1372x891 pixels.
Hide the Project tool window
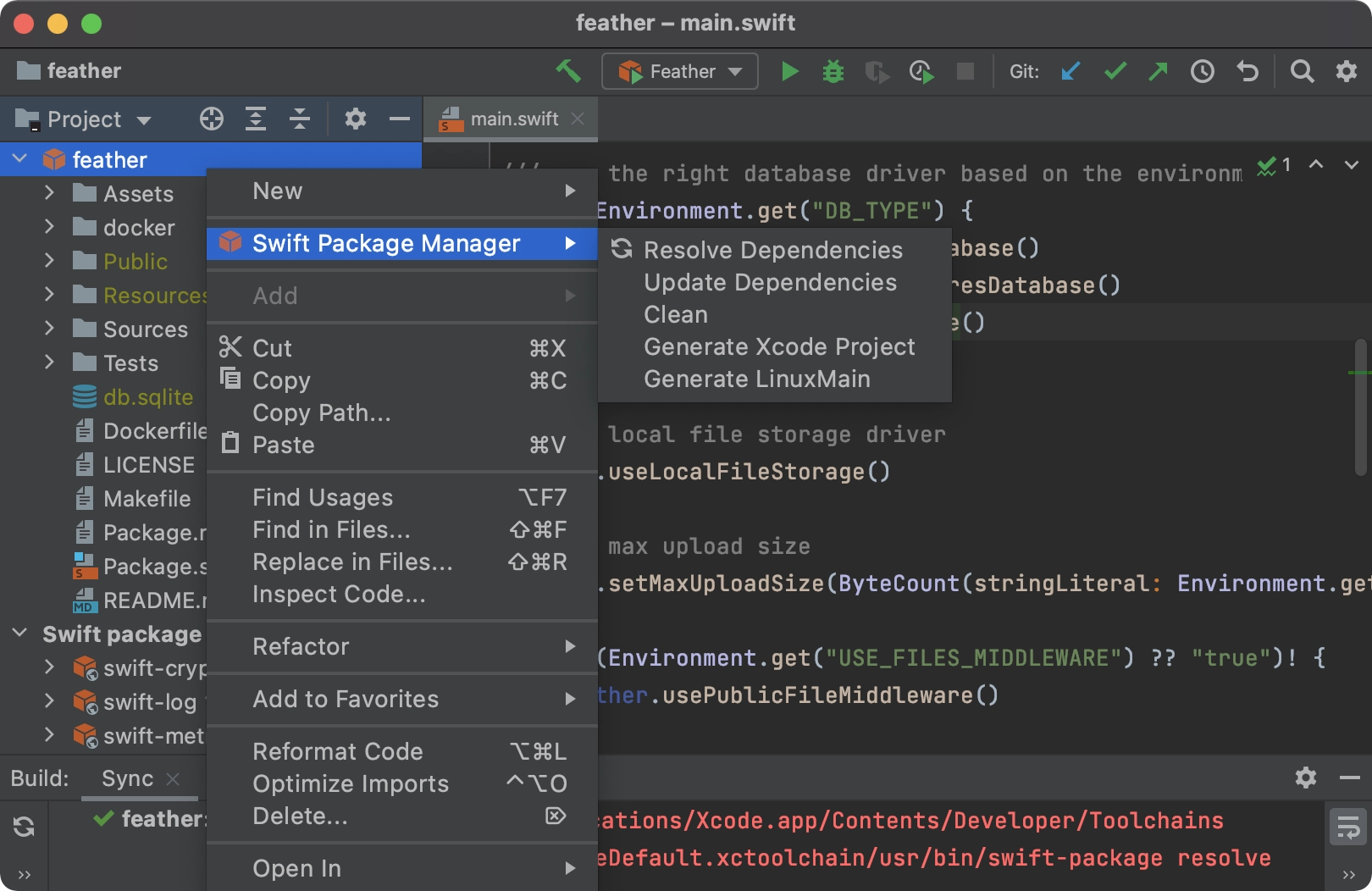tap(400, 119)
